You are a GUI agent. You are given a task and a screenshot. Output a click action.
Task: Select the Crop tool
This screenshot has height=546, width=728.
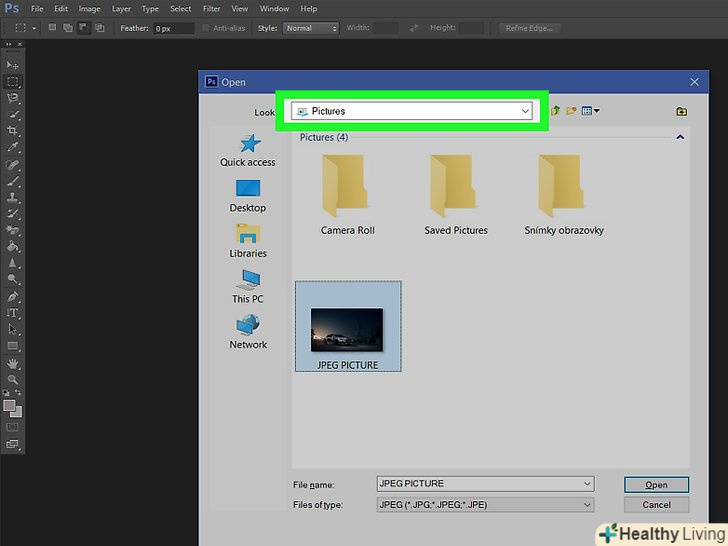pos(13,131)
